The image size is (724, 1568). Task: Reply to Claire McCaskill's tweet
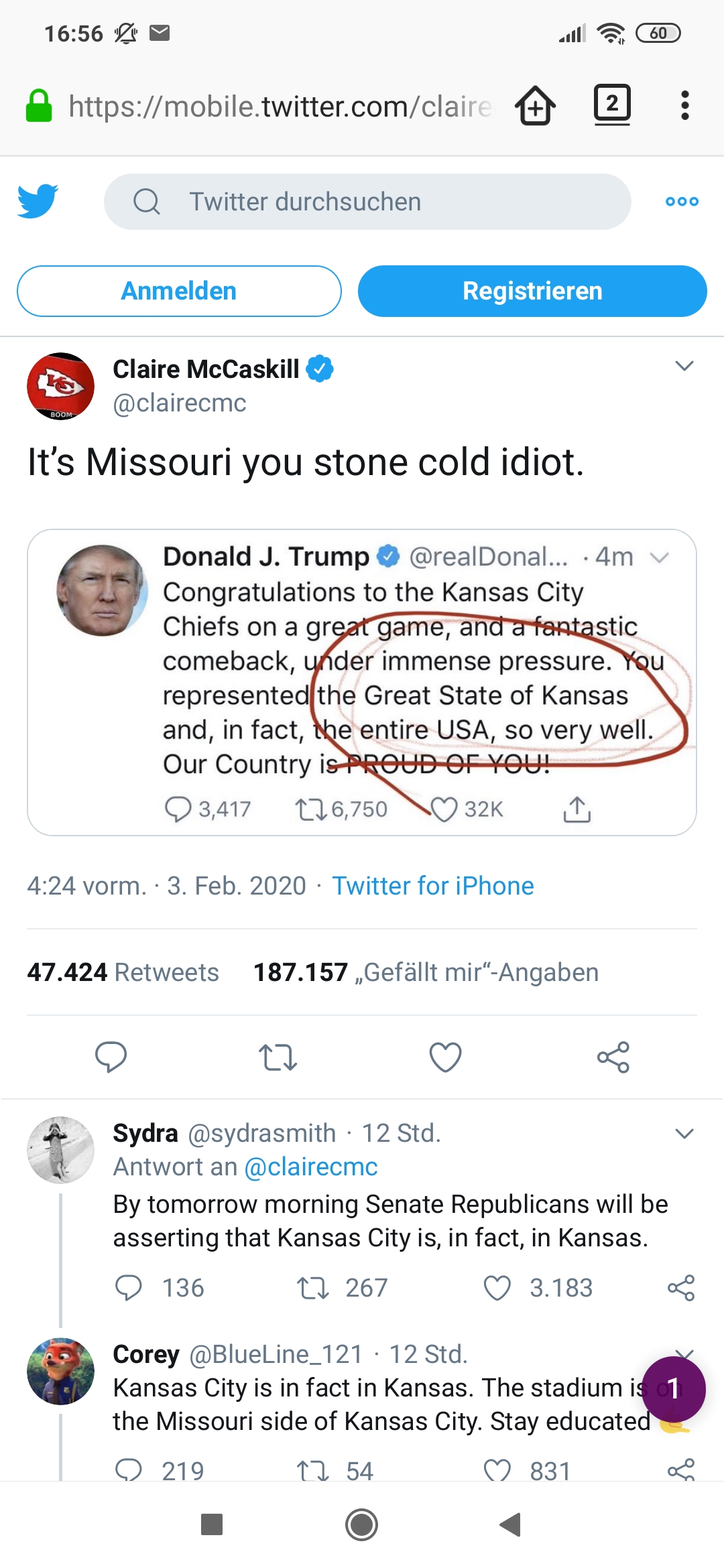(x=111, y=1057)
